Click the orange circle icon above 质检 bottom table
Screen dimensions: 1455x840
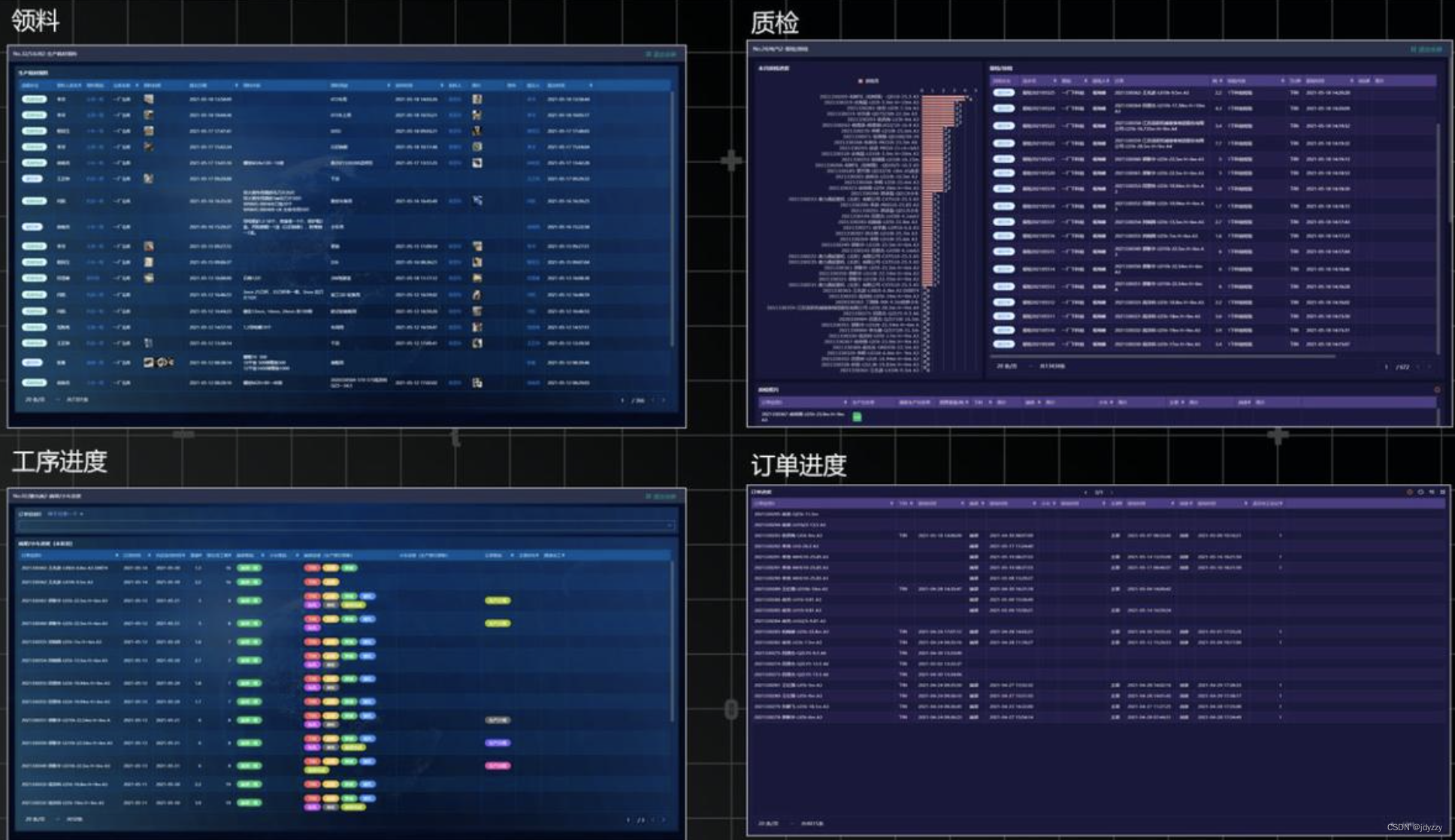pos(1437,390)
